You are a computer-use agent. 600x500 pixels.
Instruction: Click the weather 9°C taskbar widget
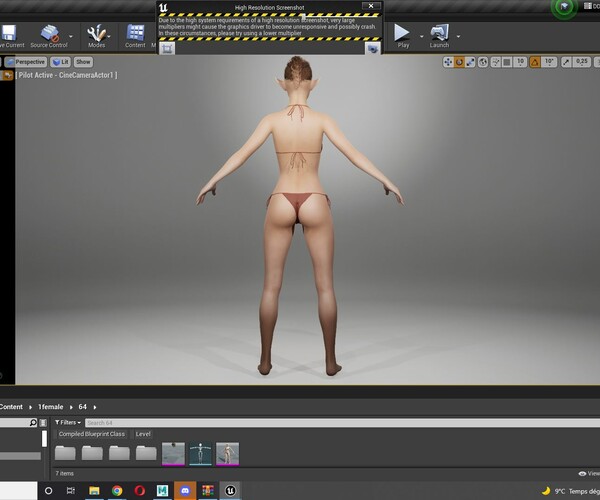pyautogui.click(x=570, y=491)
